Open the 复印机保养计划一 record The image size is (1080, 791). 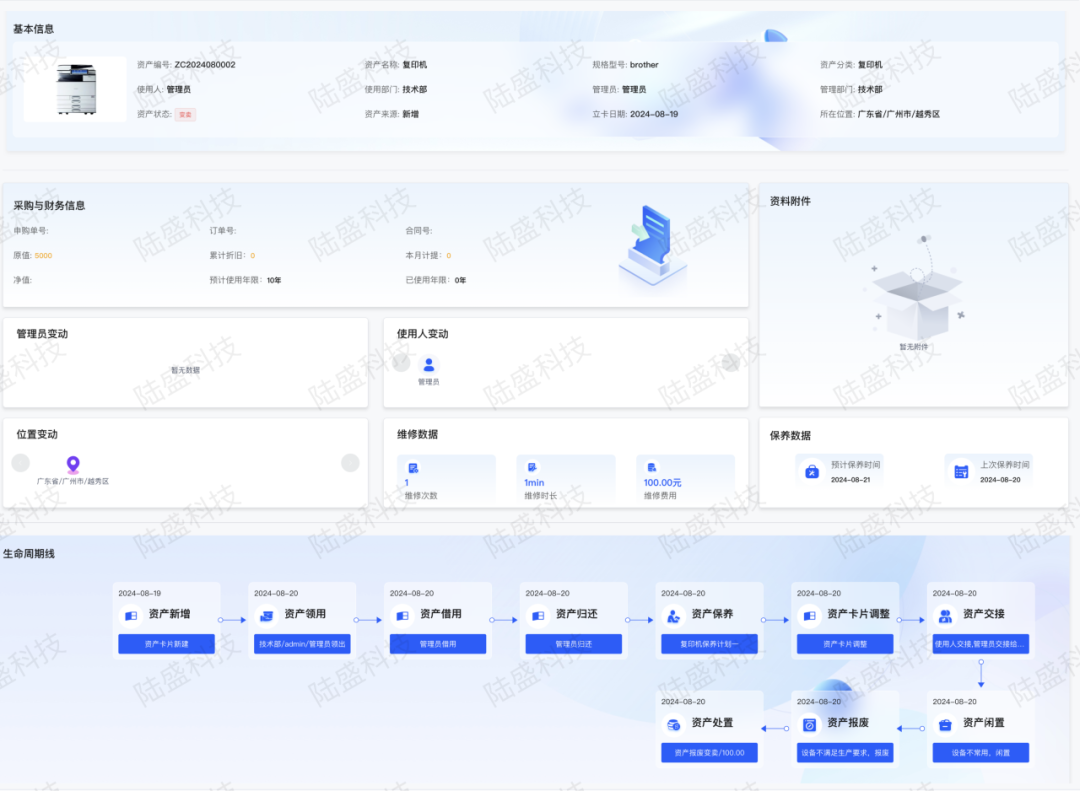point(709,644)
